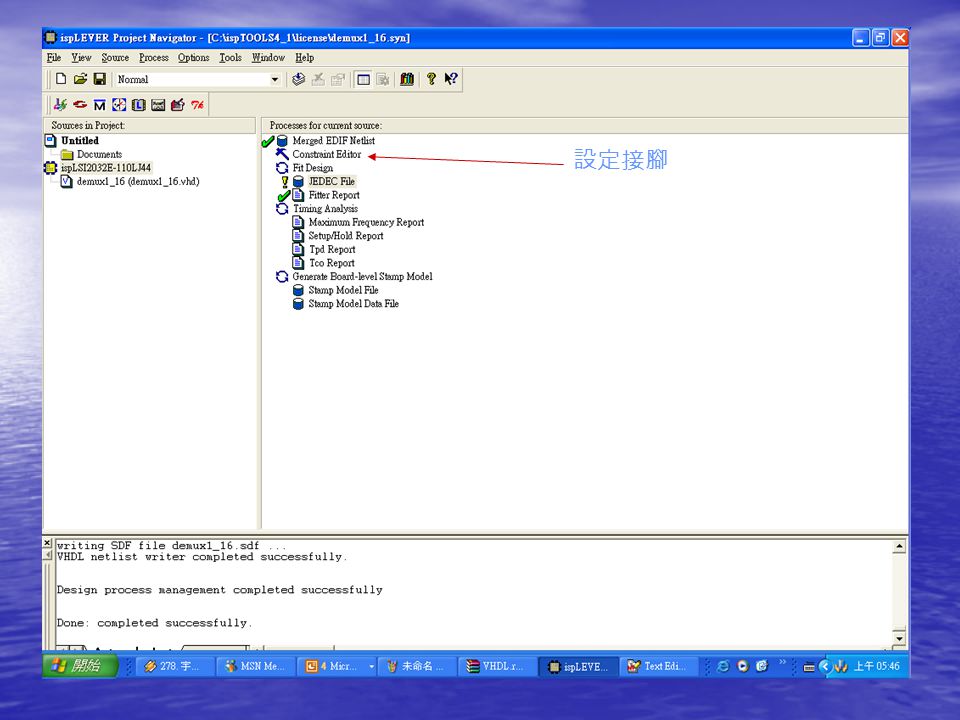Click the red swirl toolbar icon
The width and height of the screenshot is (960, 720).
(x=80, y=105)
